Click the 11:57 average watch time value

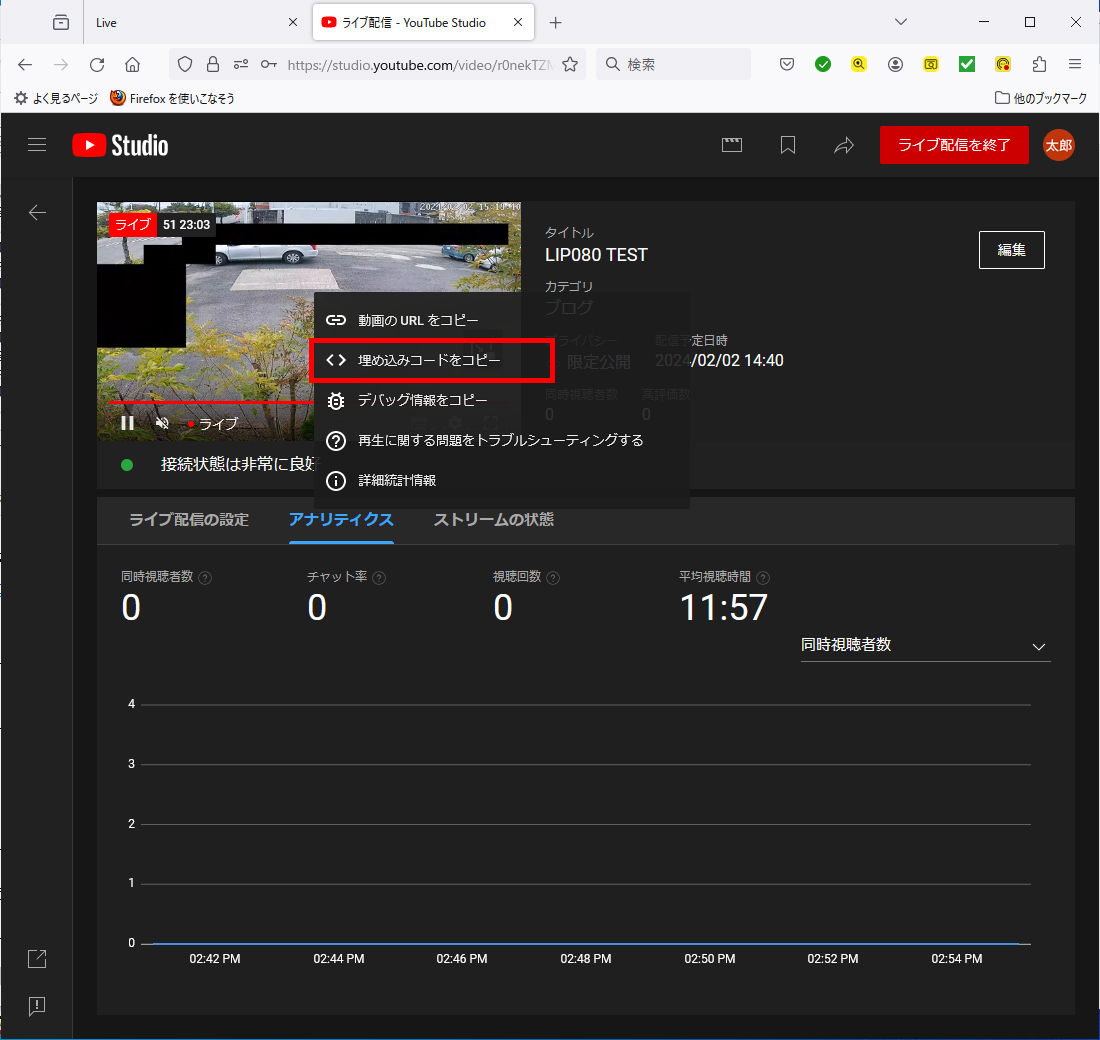coord(723,608)
